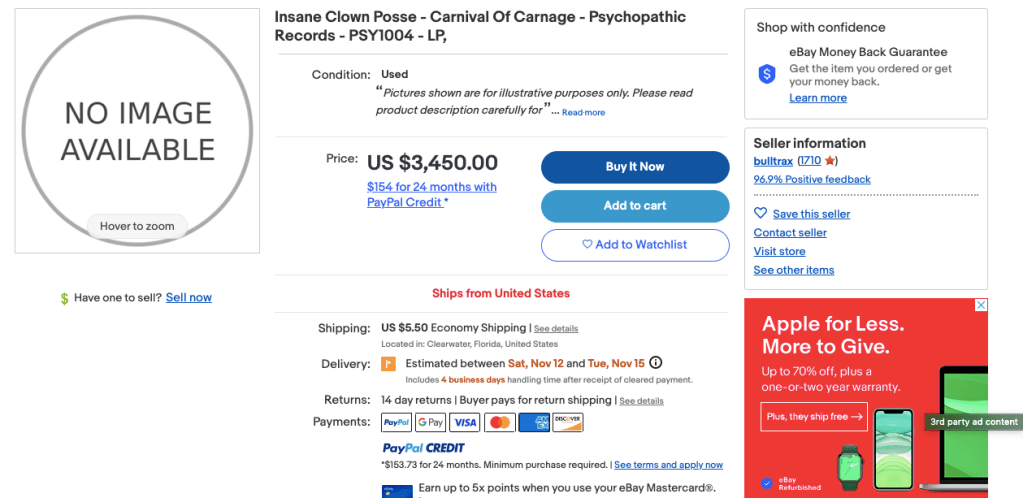1023x498 pixels.
Task: Click the Mastercard payment icon
Action: coord(499,423)
